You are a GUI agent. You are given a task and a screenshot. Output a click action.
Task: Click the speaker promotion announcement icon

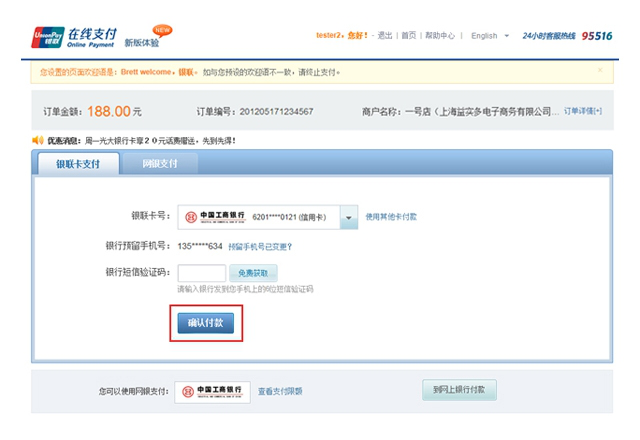[38, 140]
